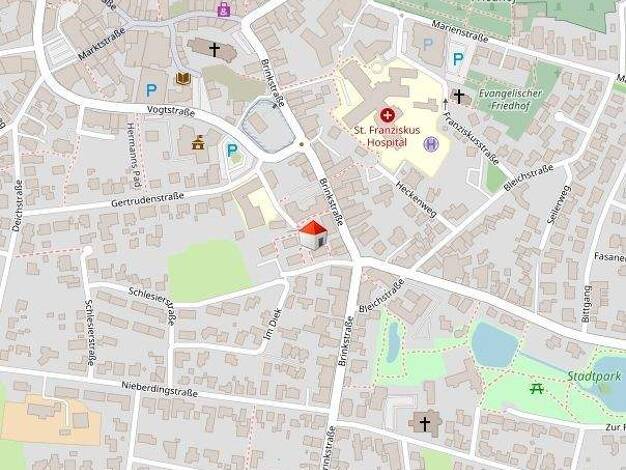Select the St. Franziskus Hospital red cross icon
The image size is (626, 470).
click(x=386, y=116)
